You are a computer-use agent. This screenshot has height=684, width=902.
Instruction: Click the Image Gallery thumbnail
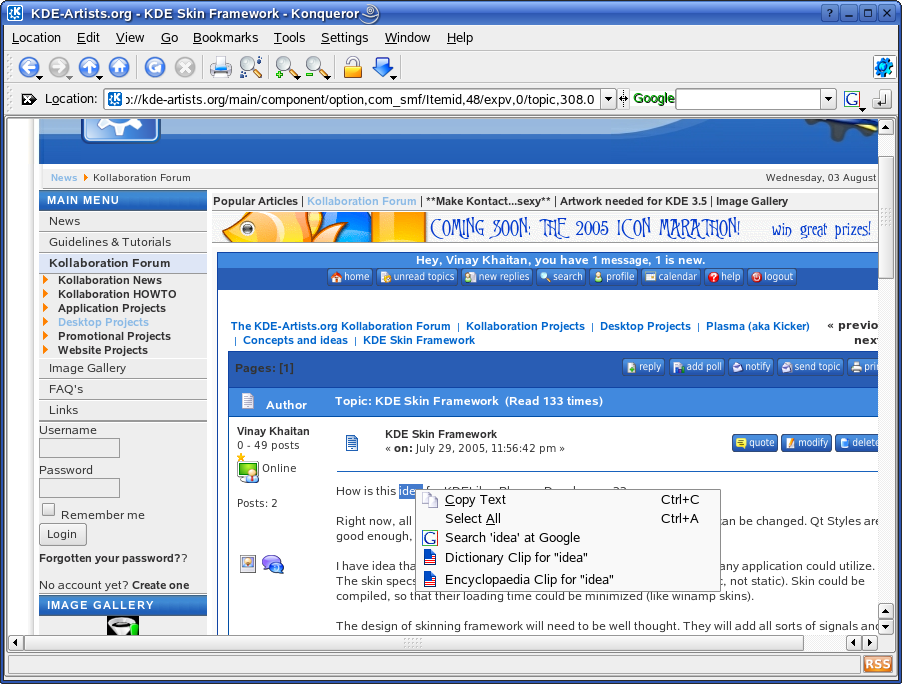(x=123, y=626)
